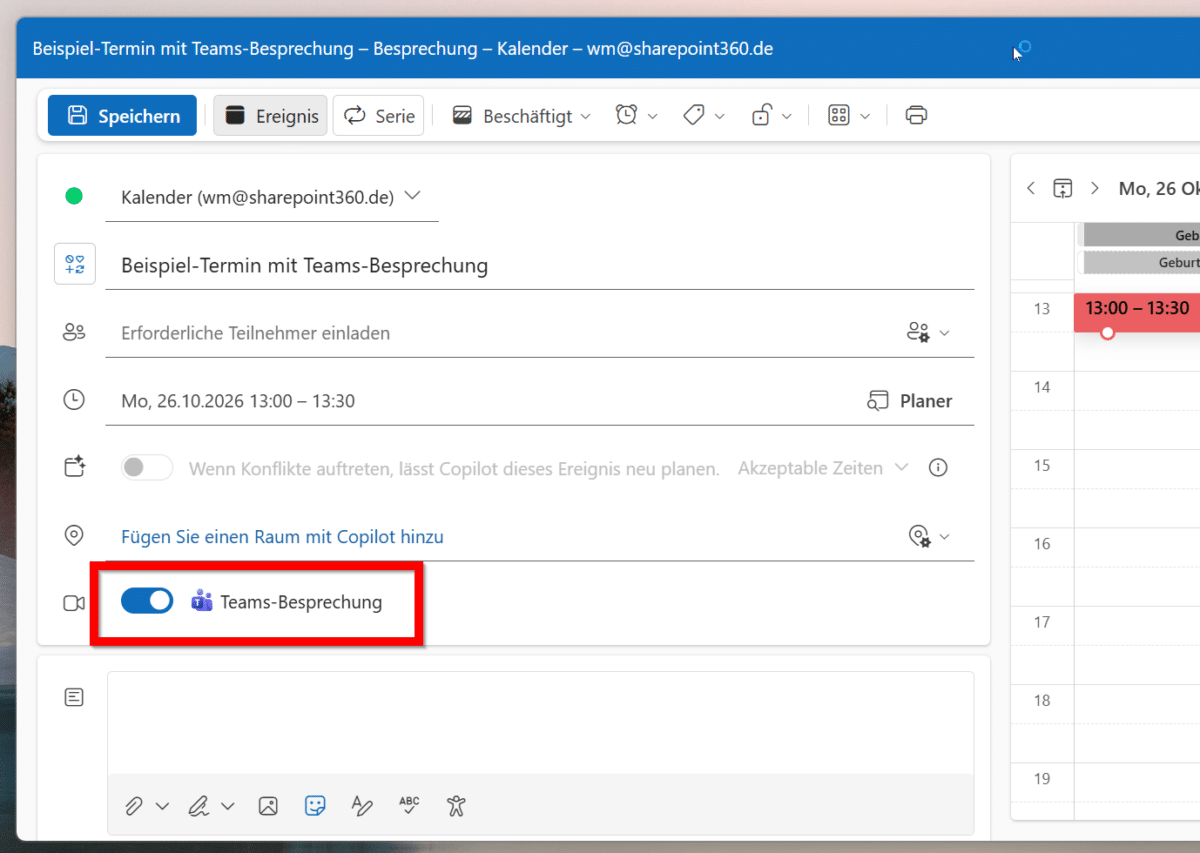Click the 14 hour time slot
This screenshot has width=1200, height=853.
1137,410
